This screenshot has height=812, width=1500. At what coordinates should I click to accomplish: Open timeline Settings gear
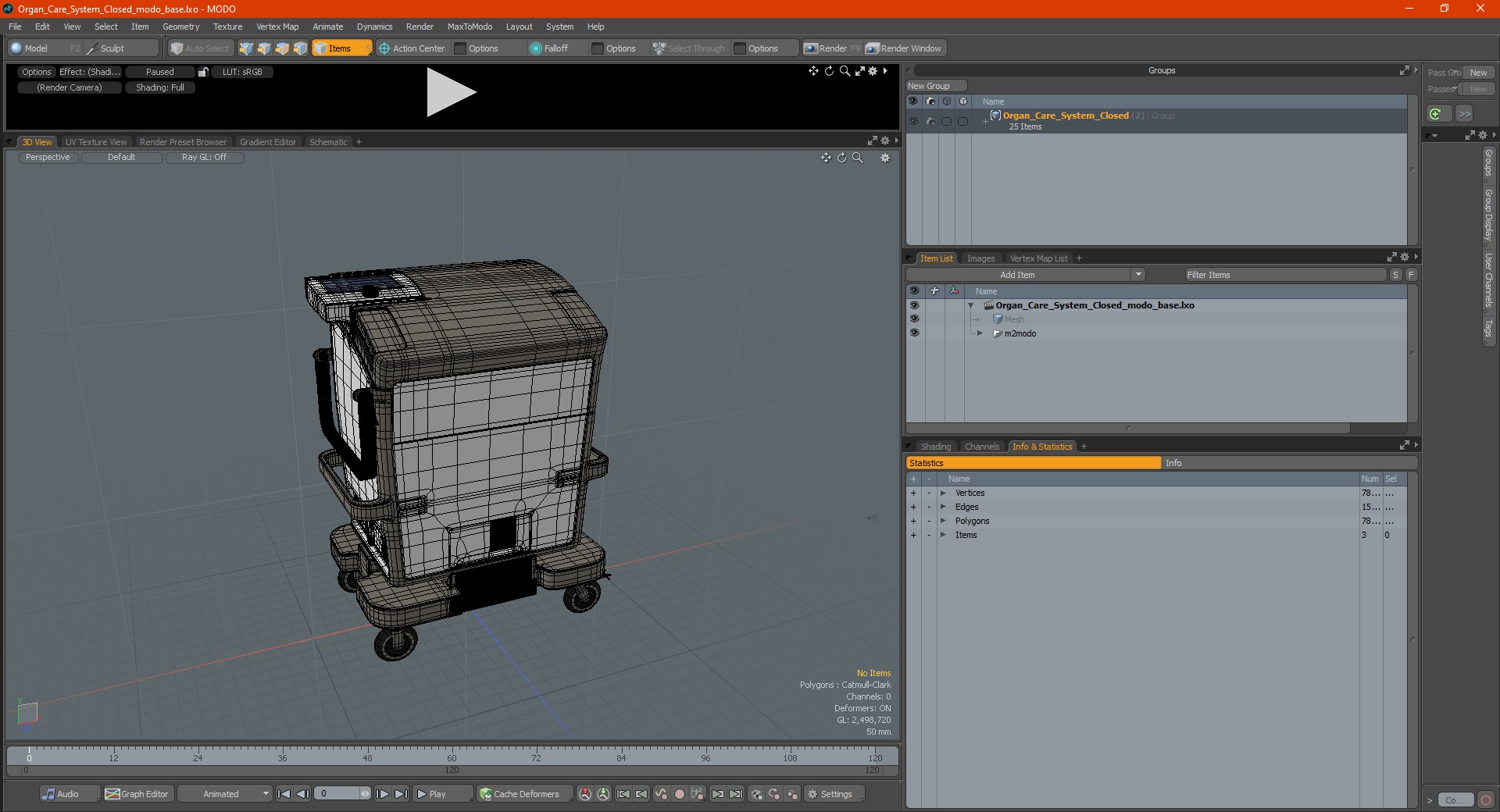pyautogui.click(x=812, y=794)
